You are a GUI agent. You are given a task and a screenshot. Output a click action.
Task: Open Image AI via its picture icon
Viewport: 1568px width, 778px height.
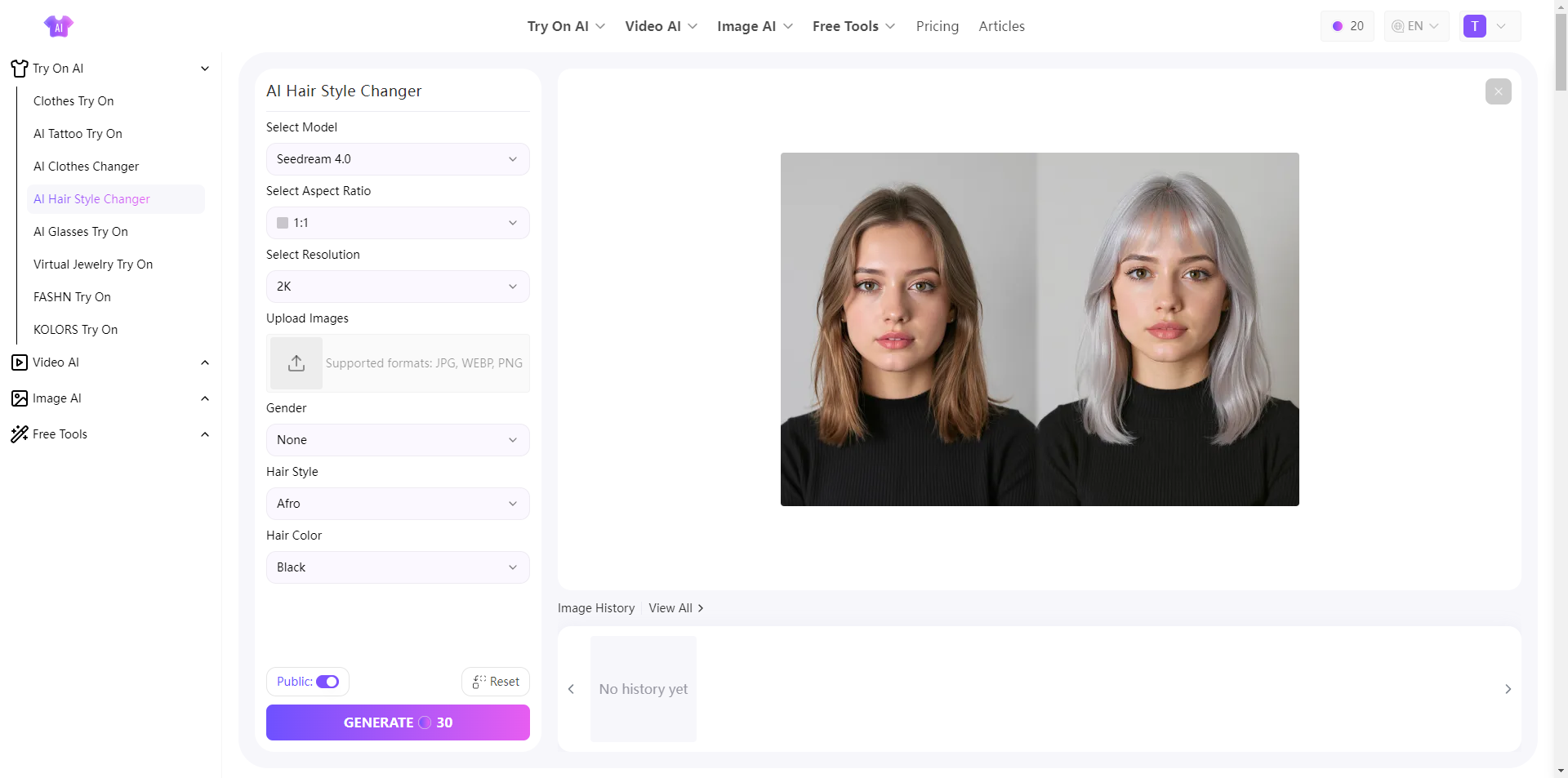pyautogui.click(x=19, y=398)
